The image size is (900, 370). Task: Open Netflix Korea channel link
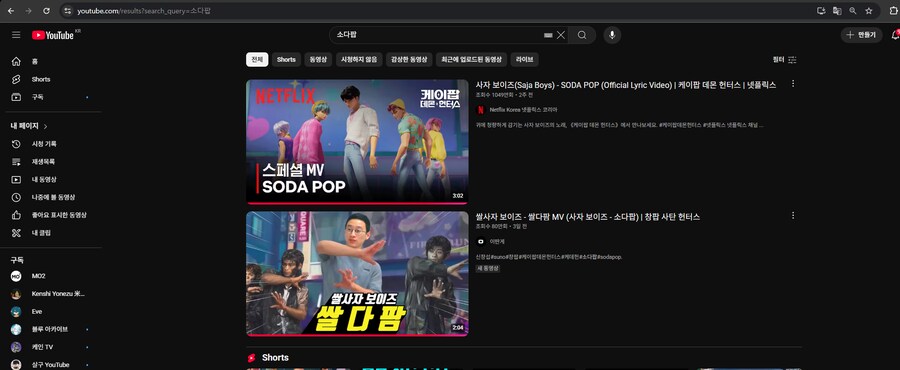523,110
